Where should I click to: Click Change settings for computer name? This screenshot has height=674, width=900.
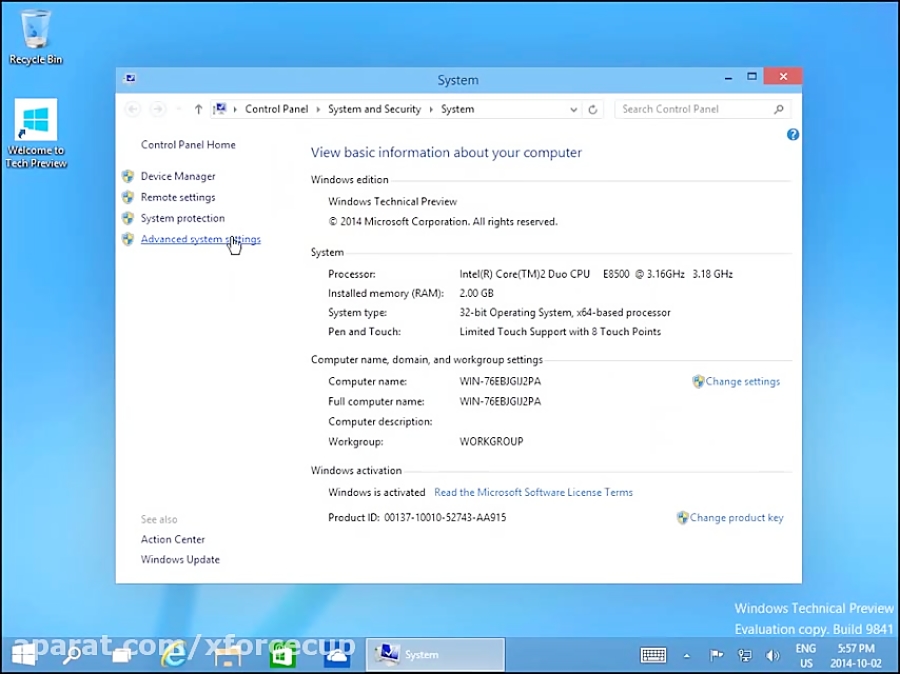pos(742,382)
